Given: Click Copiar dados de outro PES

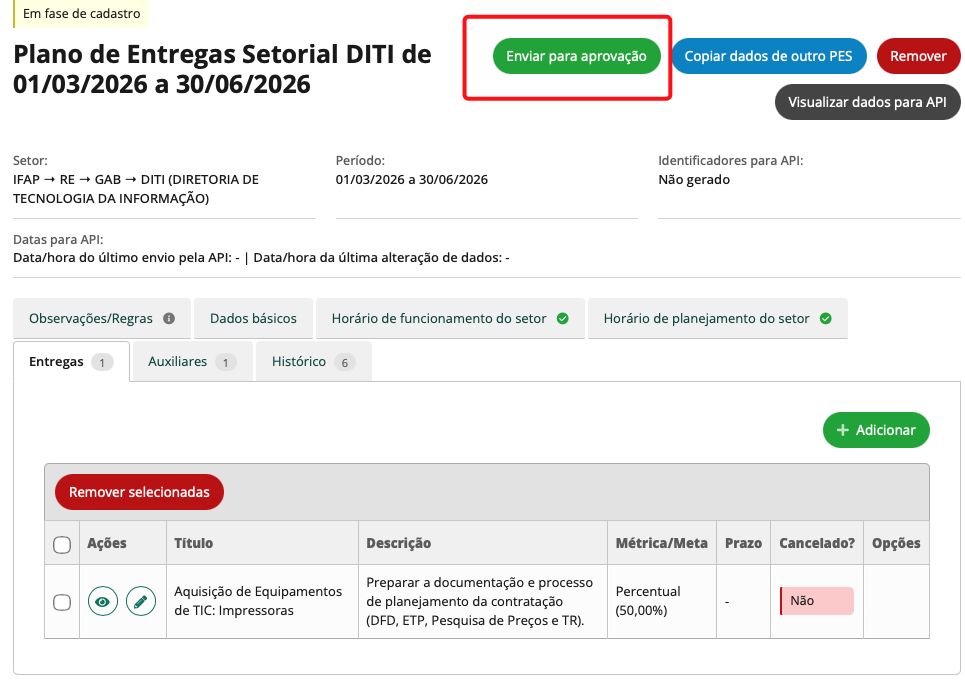Looking at the screenshot, I should click(768, 56).
